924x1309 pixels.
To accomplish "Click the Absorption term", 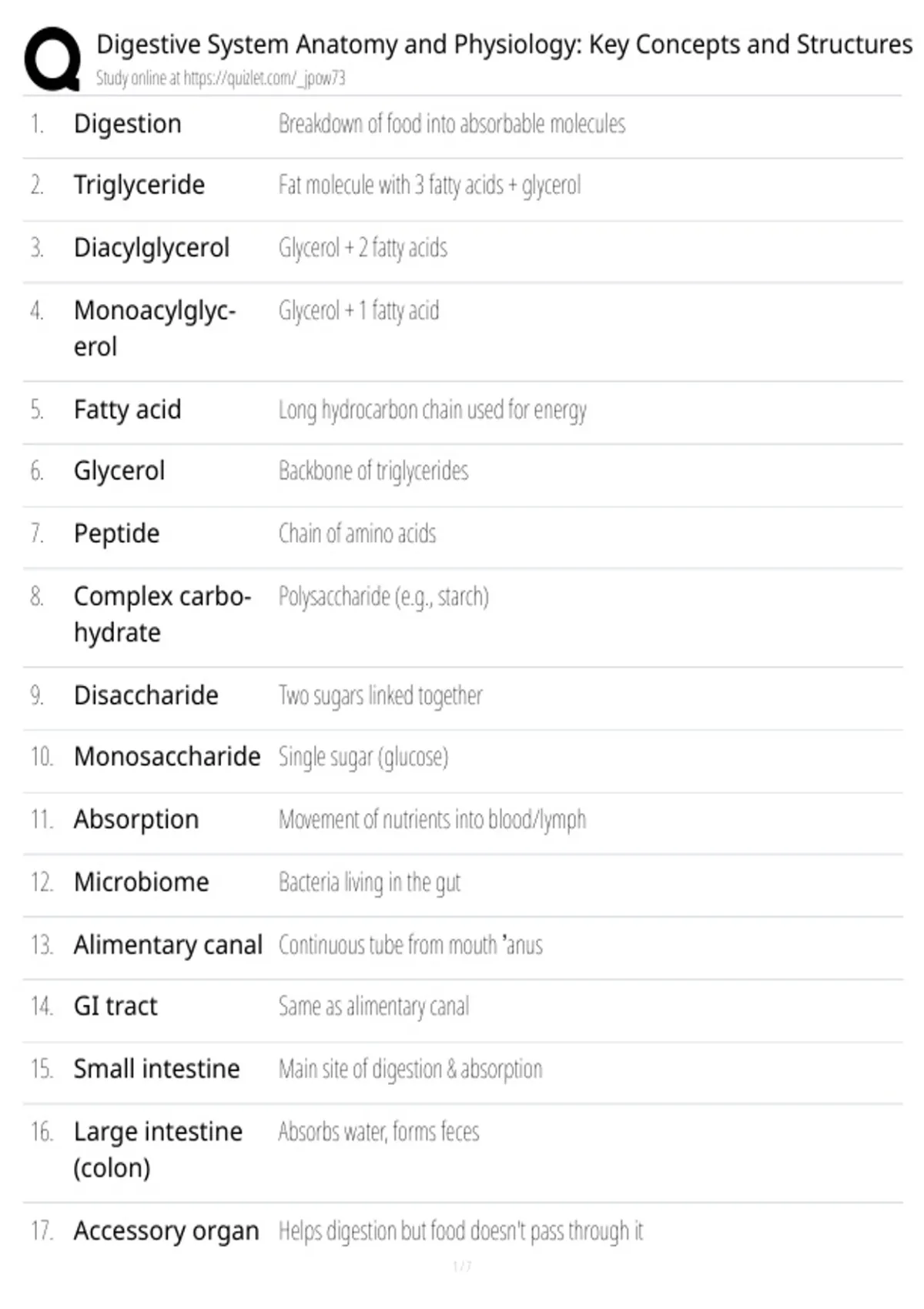I will (x=136, y=820).
